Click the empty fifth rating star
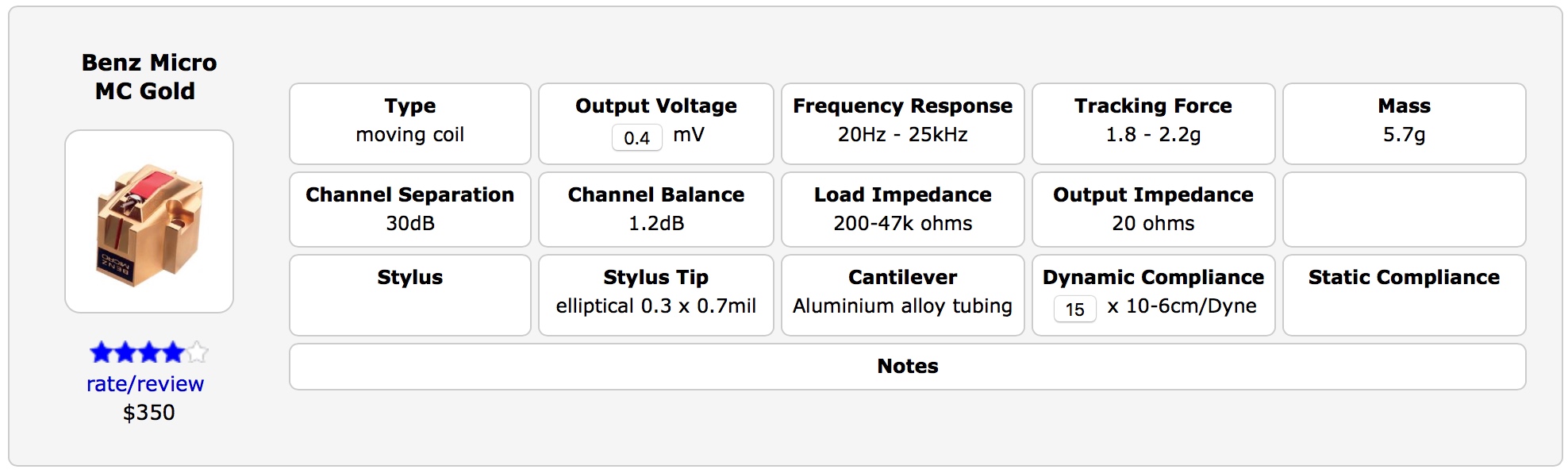Viewport: 1568px width, 473px height. click(x=197, y=352)
